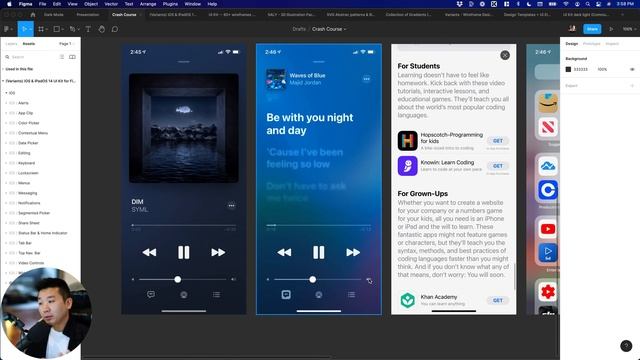Click the lyrics icon on DIM player
The height and width of the screenshot is (360, 640).
(x=151, y=294)
